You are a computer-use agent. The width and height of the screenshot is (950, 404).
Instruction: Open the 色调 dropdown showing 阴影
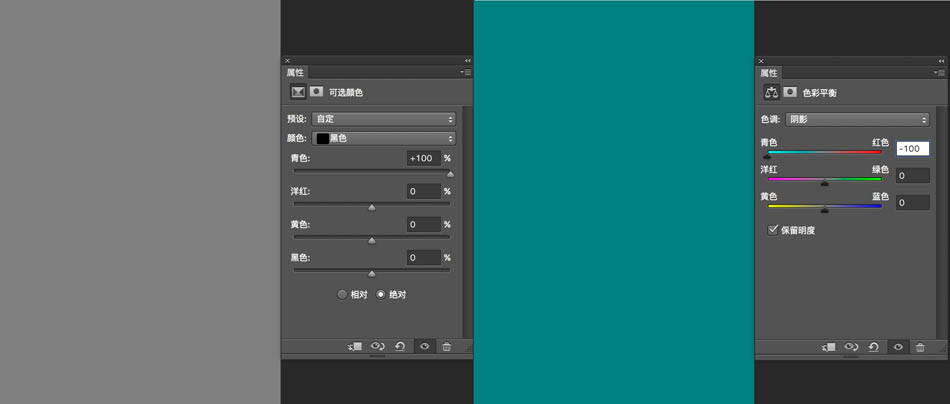click(x=857, y=119)
